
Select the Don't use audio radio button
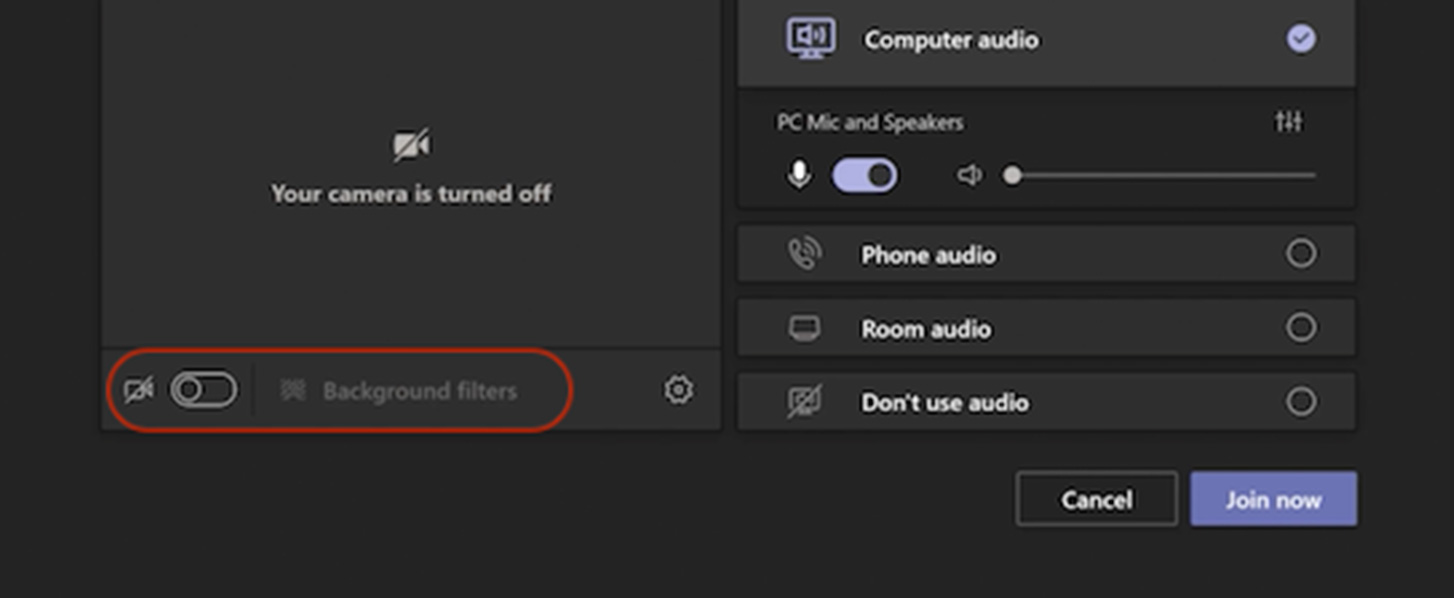(x=1301, y=401)
